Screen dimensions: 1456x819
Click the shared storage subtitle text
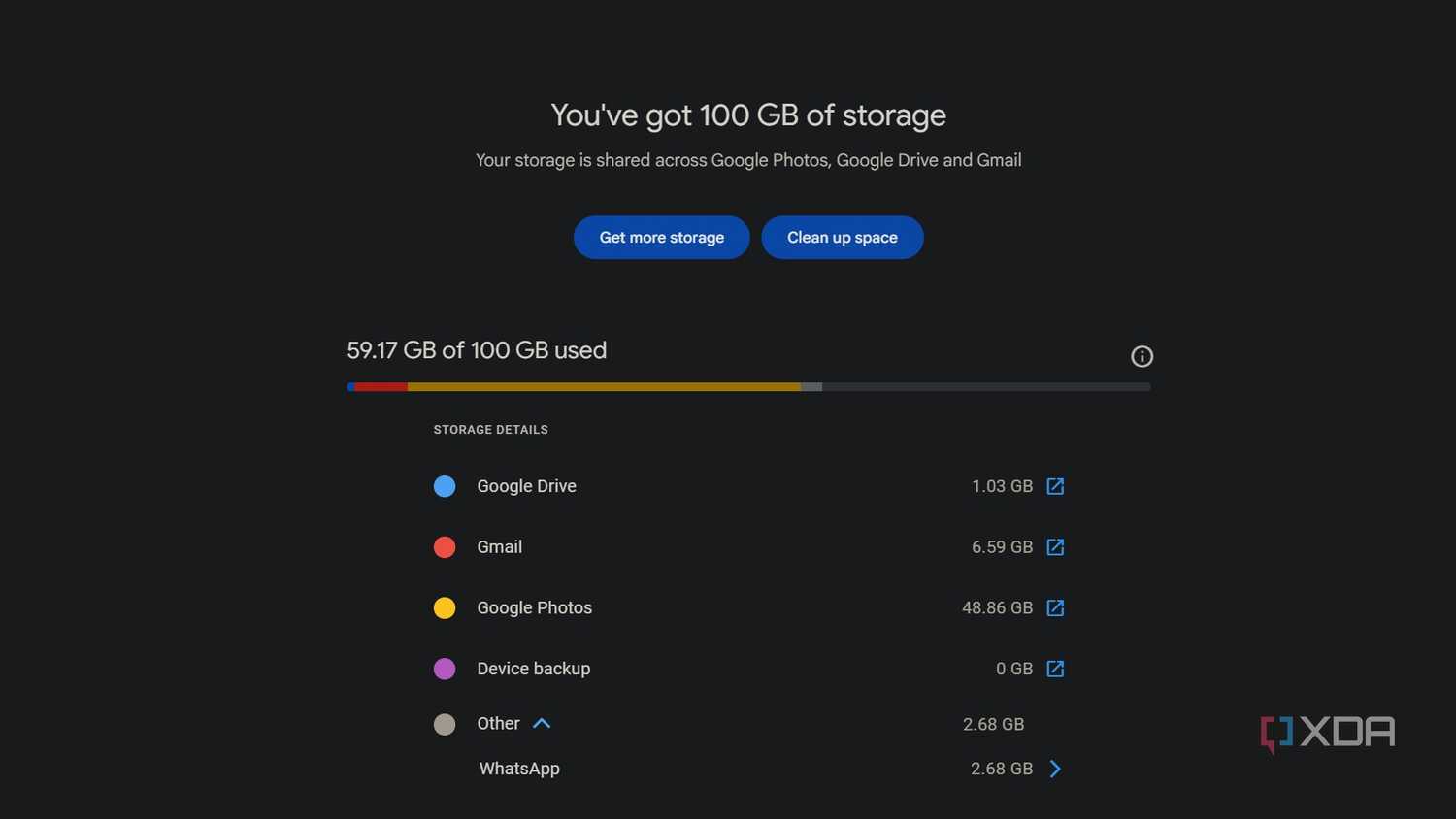(748, 160)
